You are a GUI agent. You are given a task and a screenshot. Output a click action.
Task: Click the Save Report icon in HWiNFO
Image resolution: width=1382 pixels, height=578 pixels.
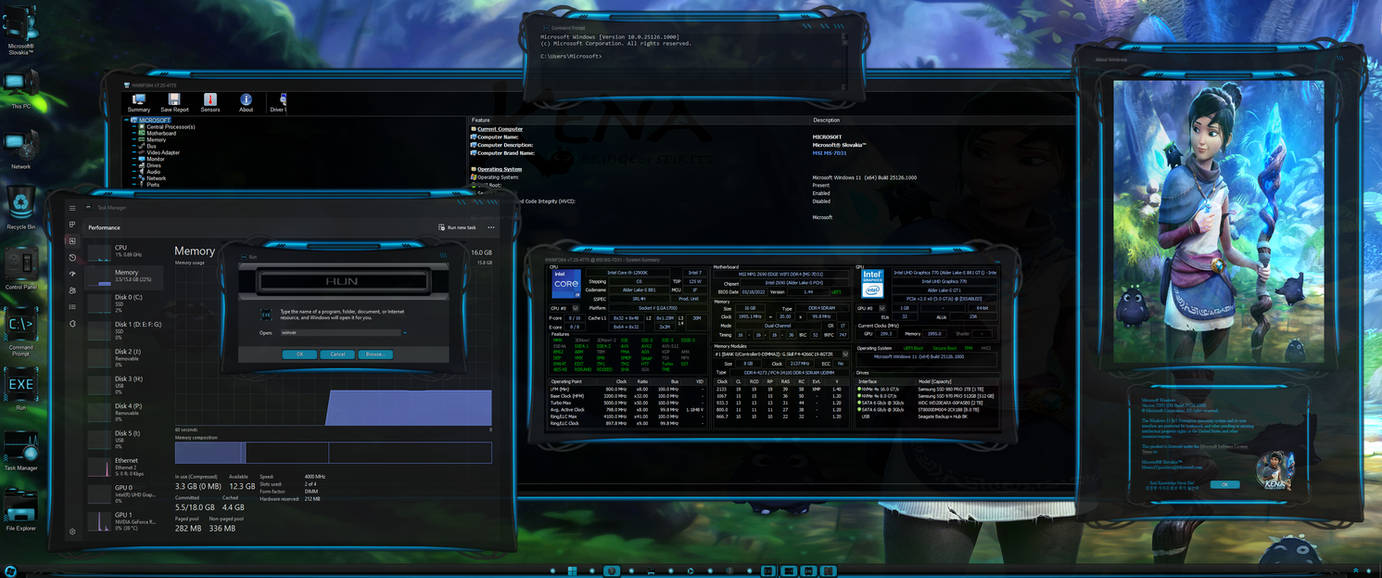[x=175, y=102]
